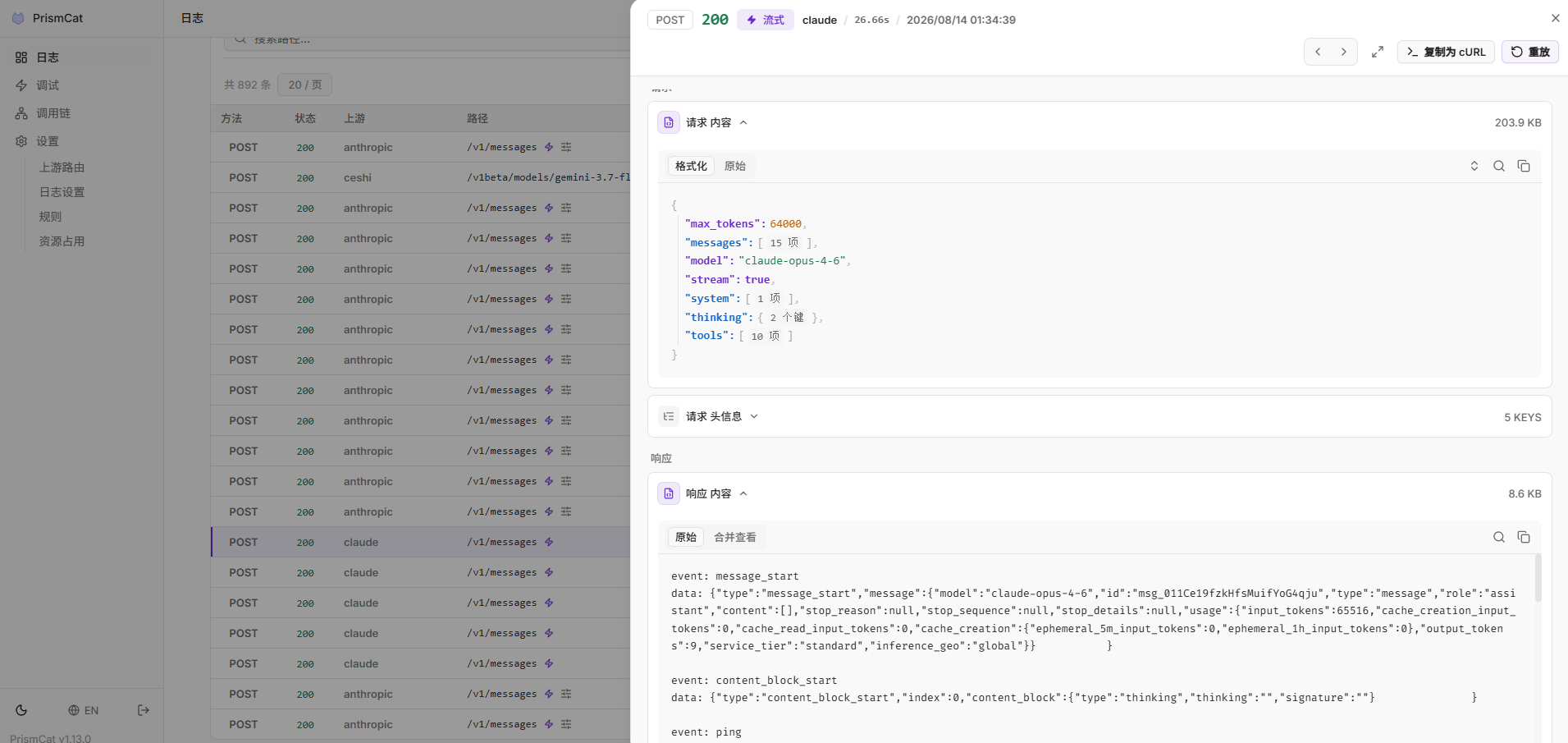The width and height of the screenshot is (1568, 743).
Task: Click the PrismCat v1.13.0 version text
Action: coord(51,738)
